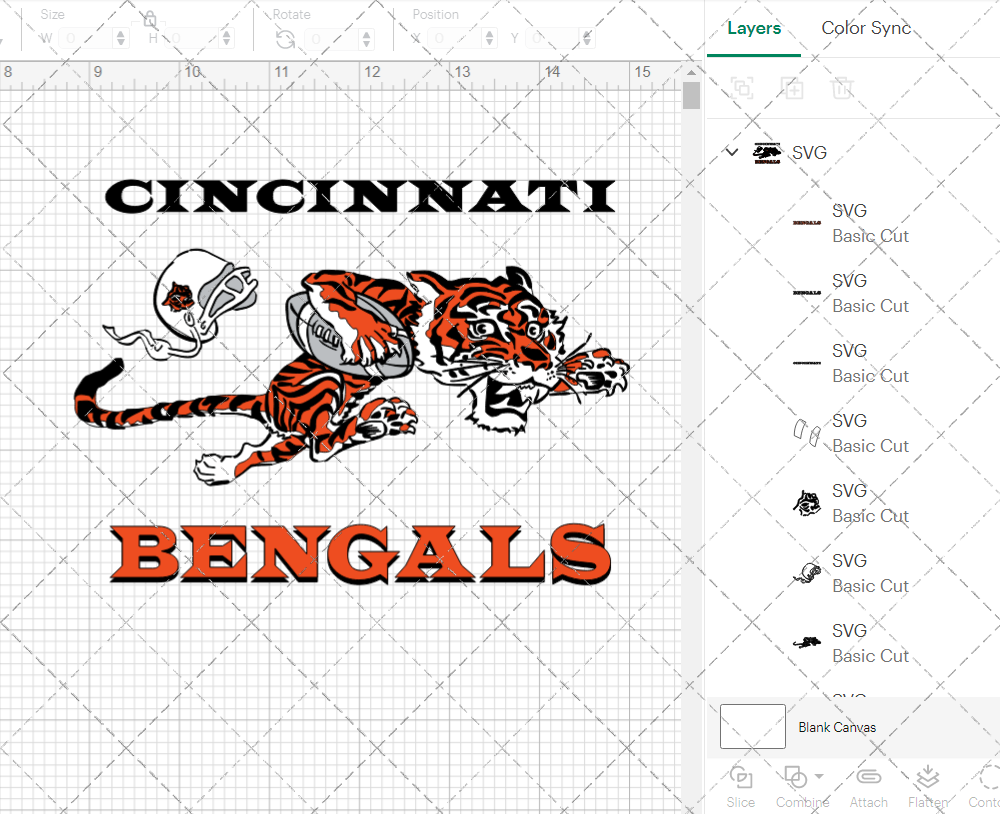Open the Color Sync tab
The image size is (1000, 814).
[866, 28]
